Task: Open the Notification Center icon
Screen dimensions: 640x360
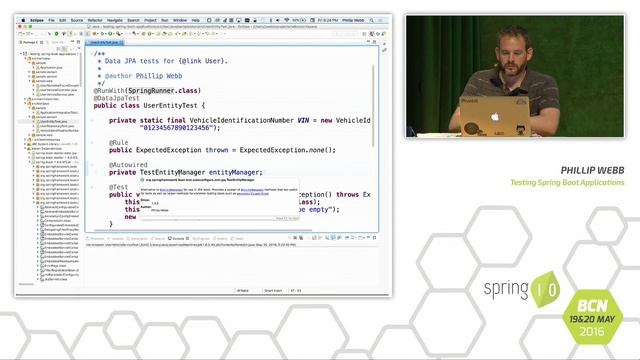Action: [380, 20]
